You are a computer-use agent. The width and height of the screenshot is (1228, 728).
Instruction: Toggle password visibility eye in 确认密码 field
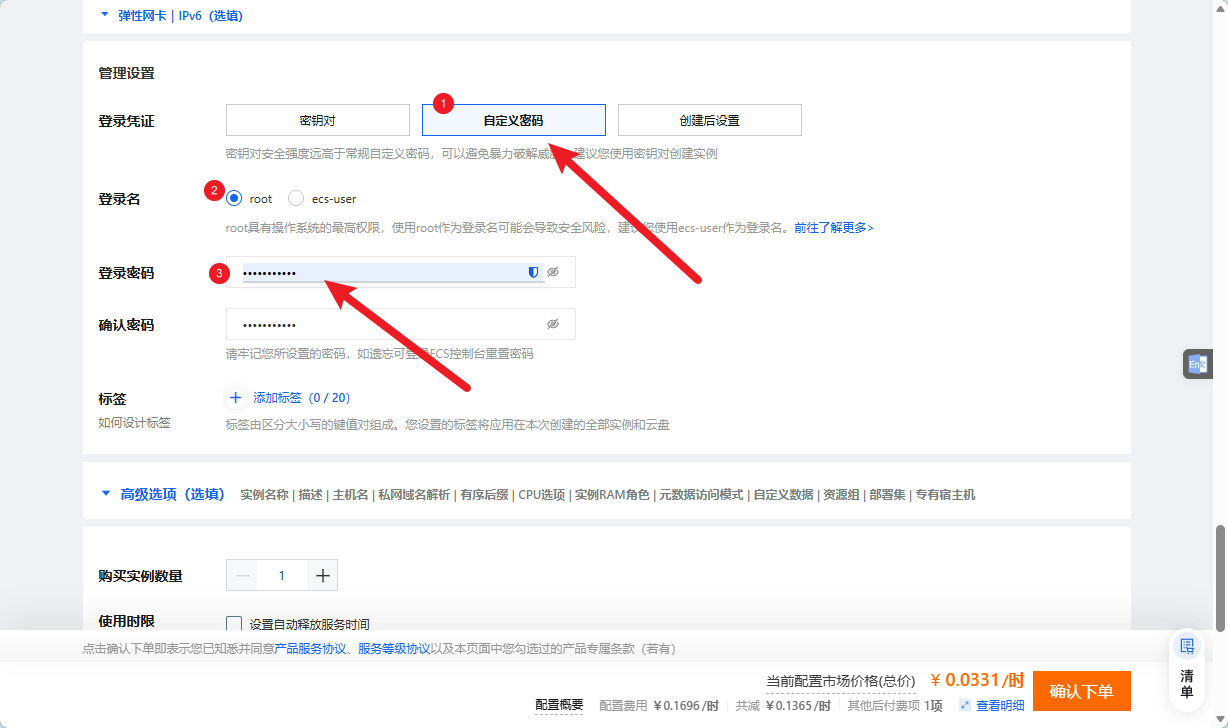pyautogui.click(x=553, y=324)
